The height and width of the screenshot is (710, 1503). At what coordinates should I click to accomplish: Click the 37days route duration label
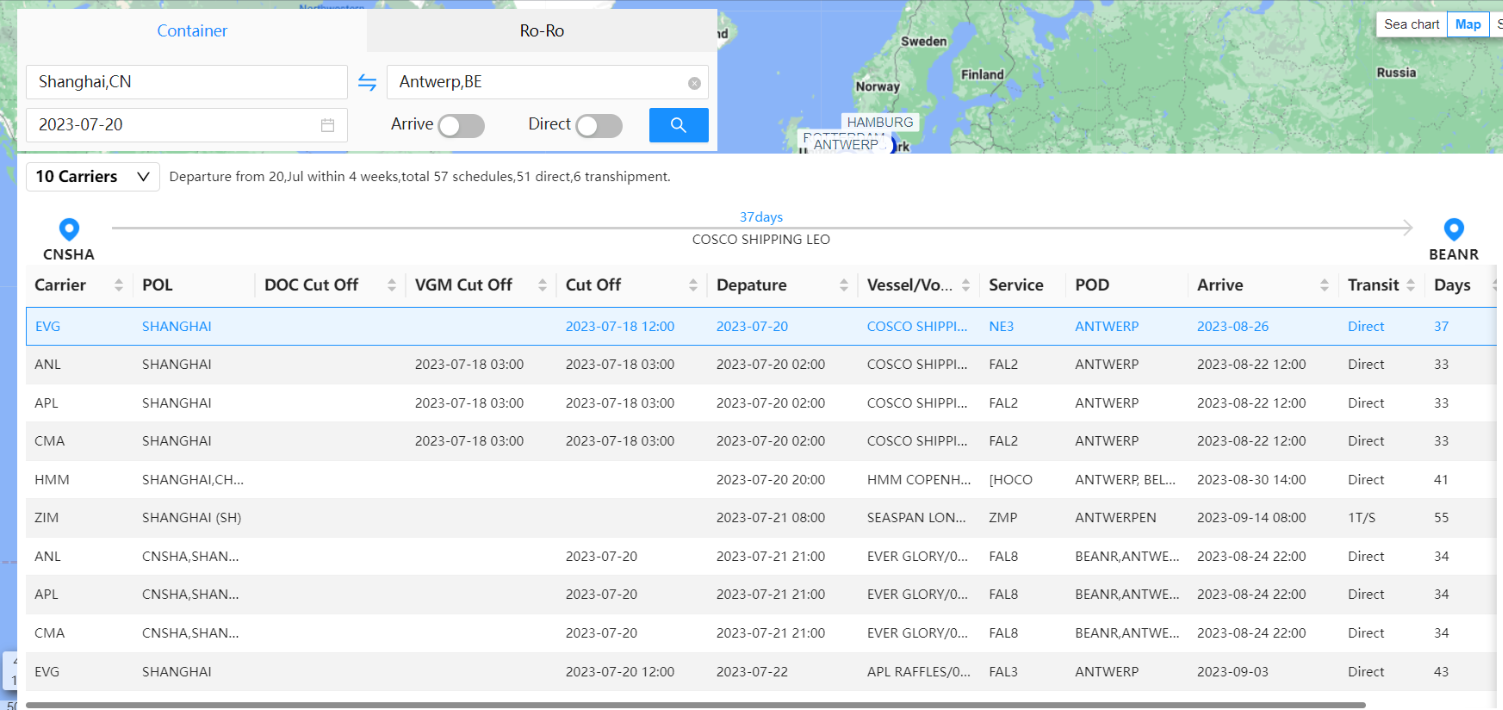point(761,217)
